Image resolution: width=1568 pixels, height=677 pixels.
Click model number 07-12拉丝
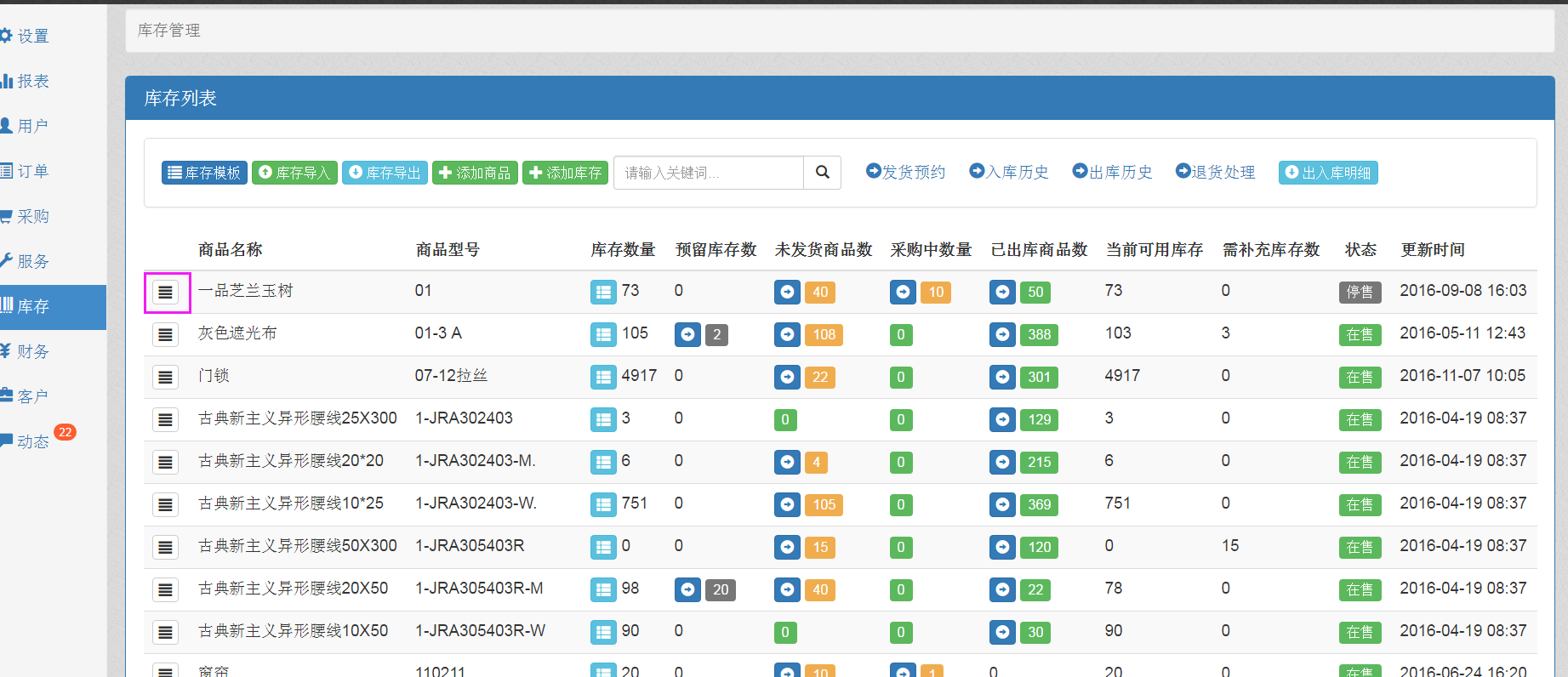pos(451,376)
